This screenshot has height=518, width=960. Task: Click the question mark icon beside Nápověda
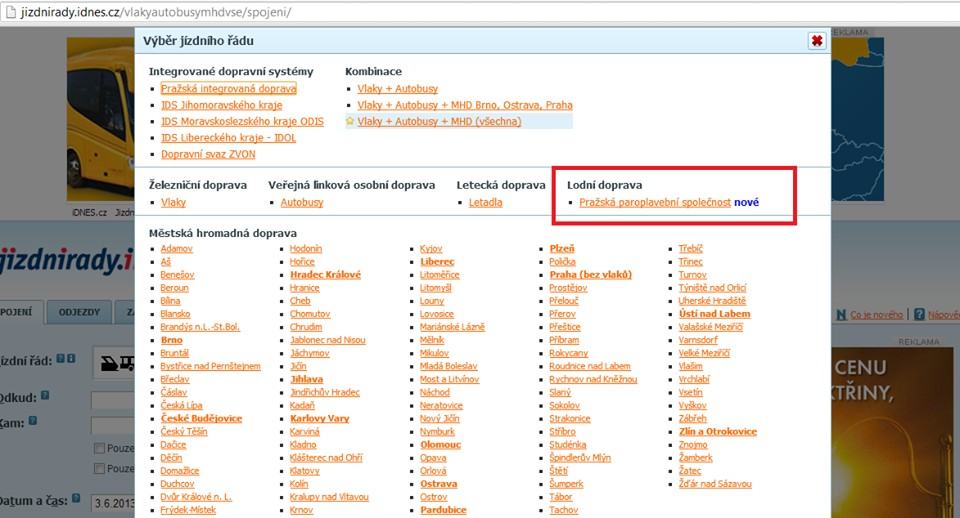(x=919, y=314)
